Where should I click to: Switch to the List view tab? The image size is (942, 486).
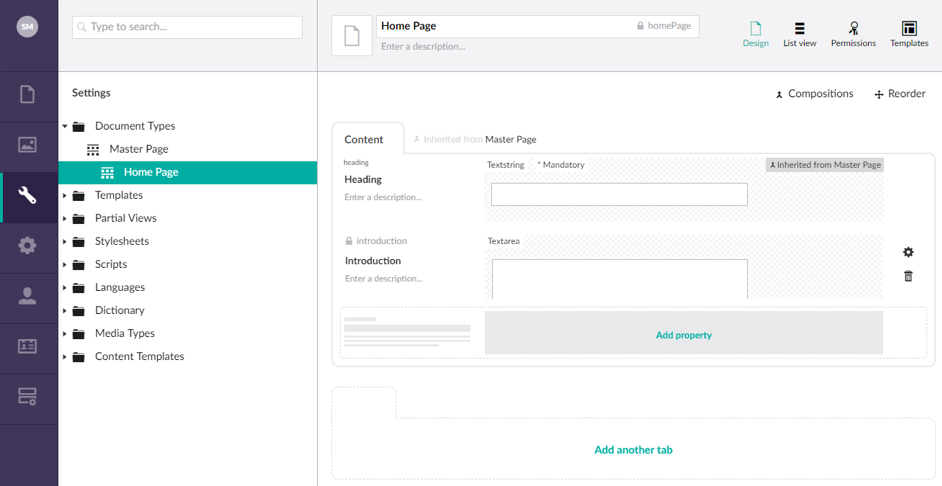tap(800, 34)
